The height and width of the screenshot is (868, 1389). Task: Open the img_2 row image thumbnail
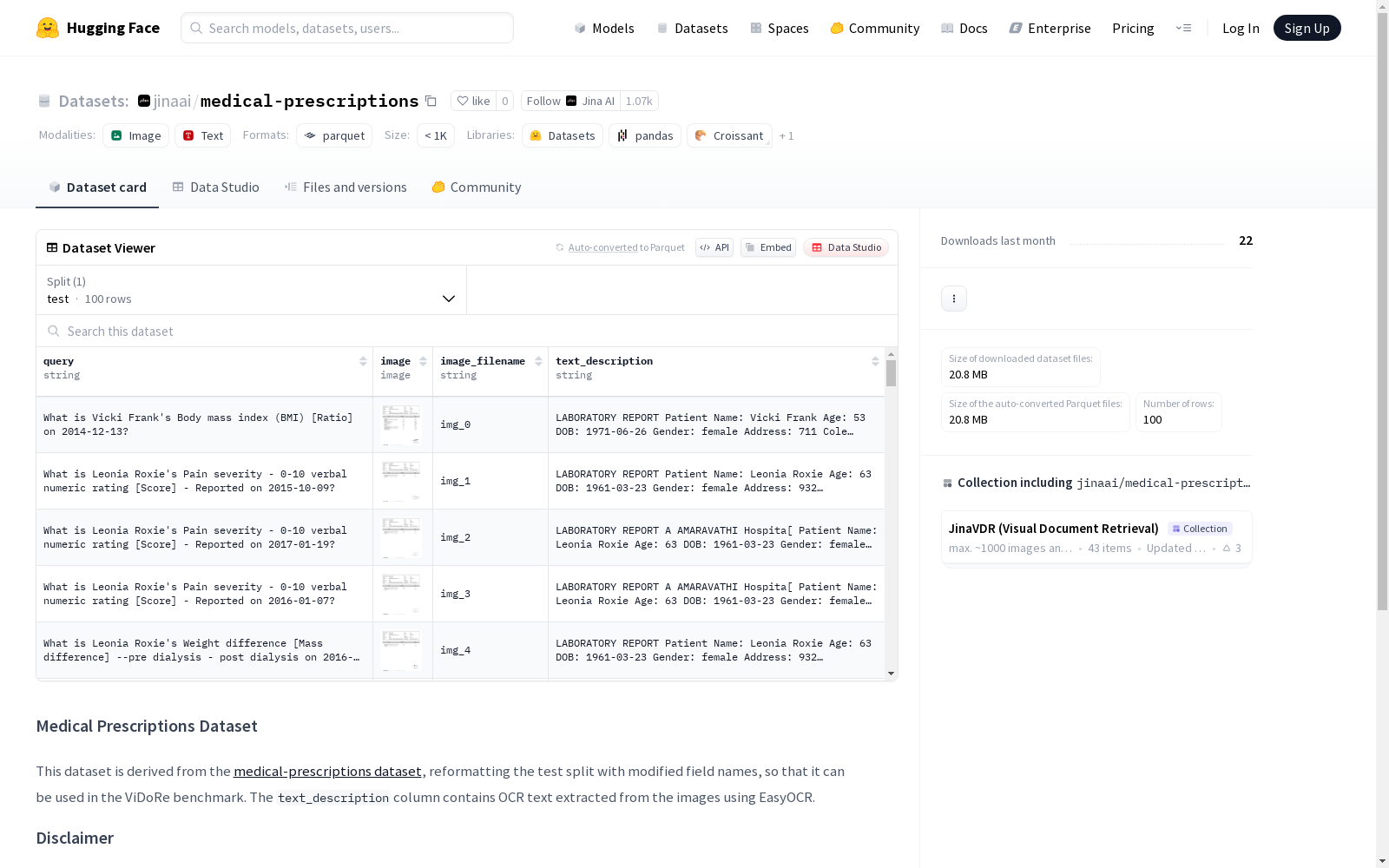tap(401, 537)
